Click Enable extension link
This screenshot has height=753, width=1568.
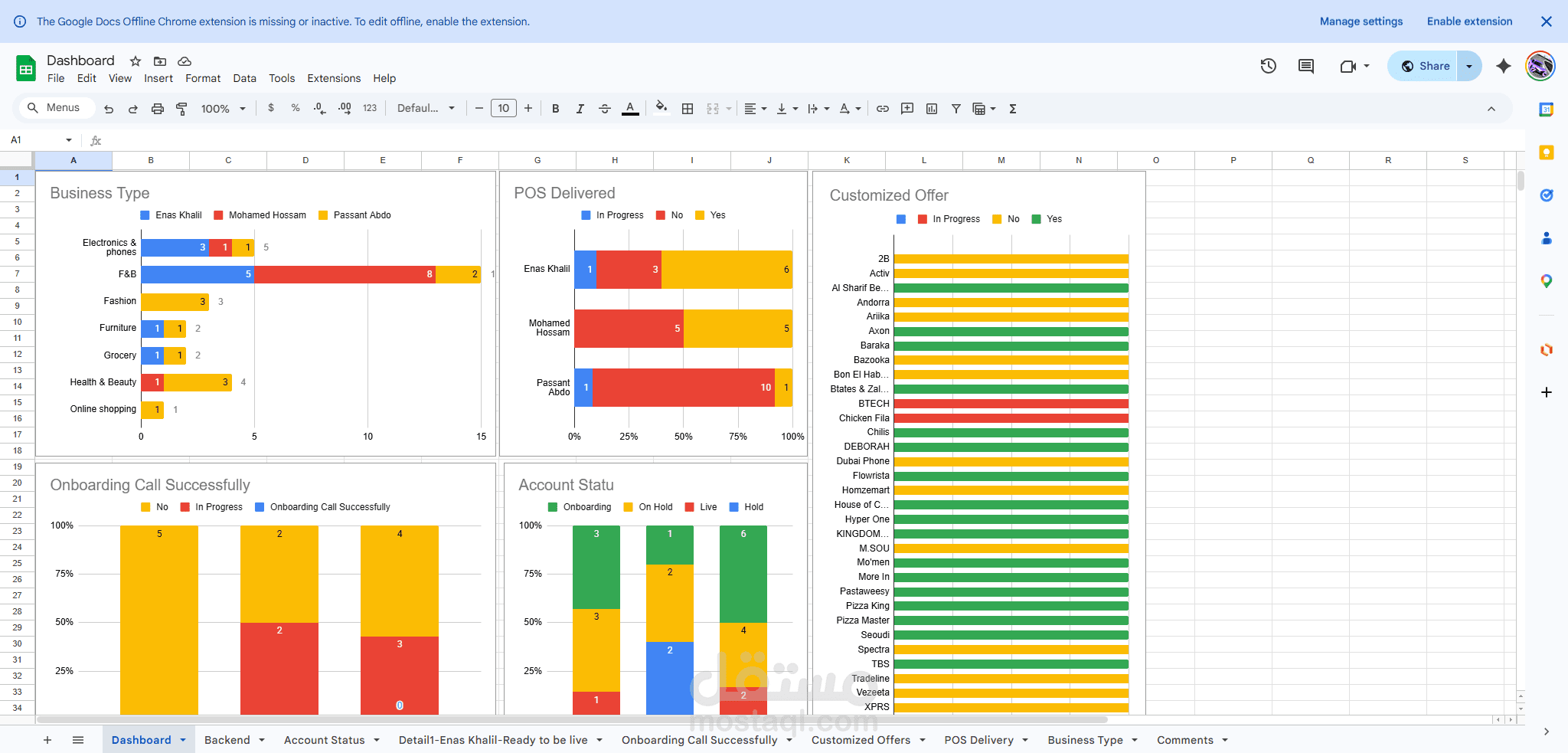(x=1470, y=21)
